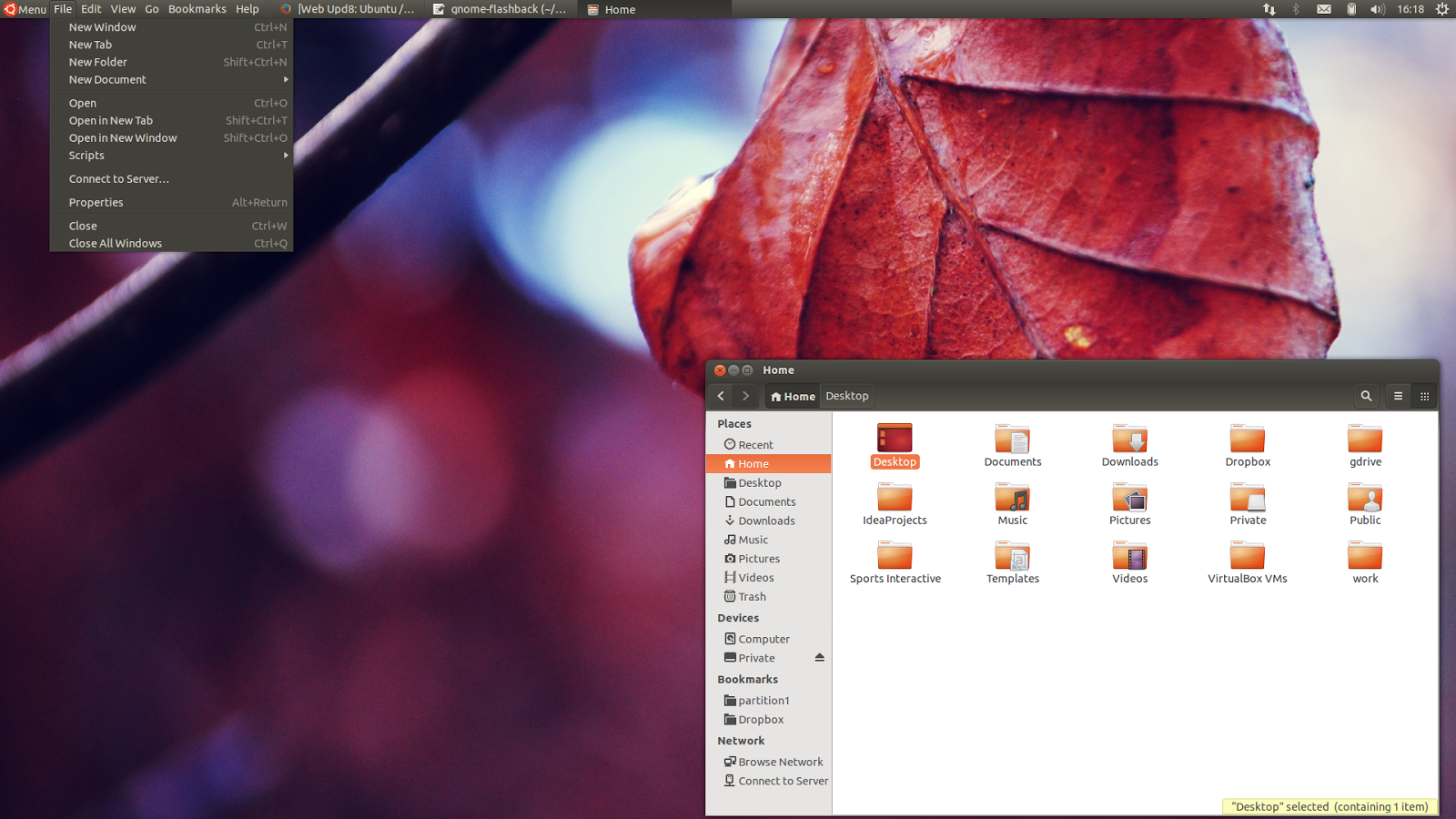Select the search icon in the file manager toolbar

pos(1366,396)
